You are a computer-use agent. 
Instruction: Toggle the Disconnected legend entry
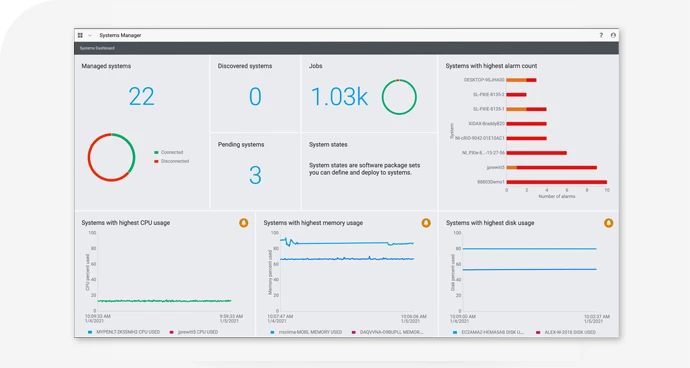(172, 161)
